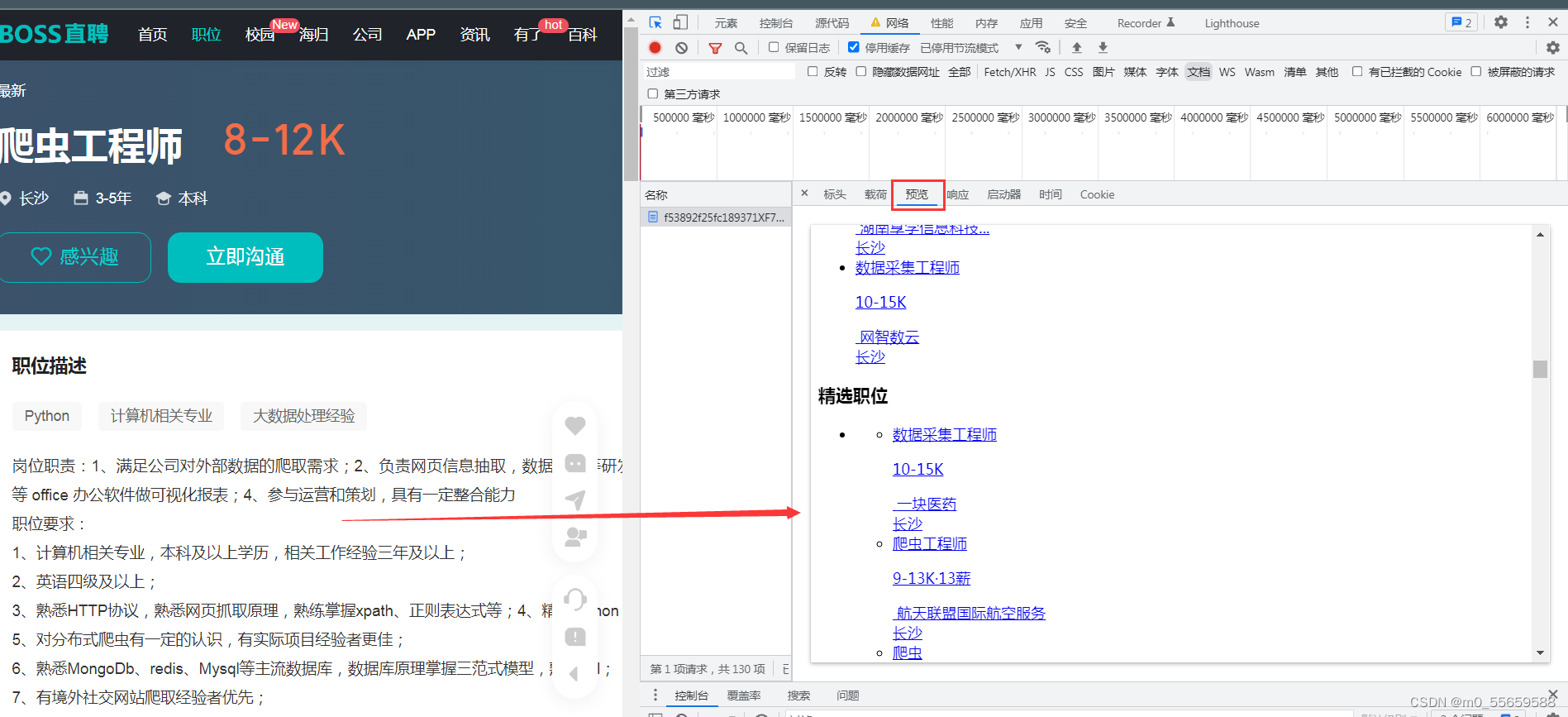Open 首页 in site navigation
1568x717 pixels.
153,35
